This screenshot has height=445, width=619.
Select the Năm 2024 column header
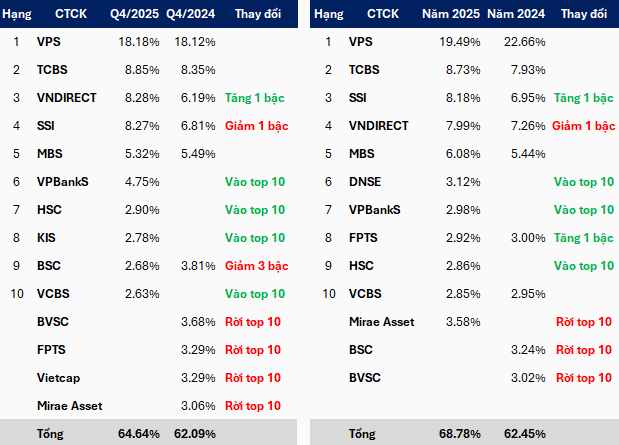pyautogui.click(x=517, y=15)
